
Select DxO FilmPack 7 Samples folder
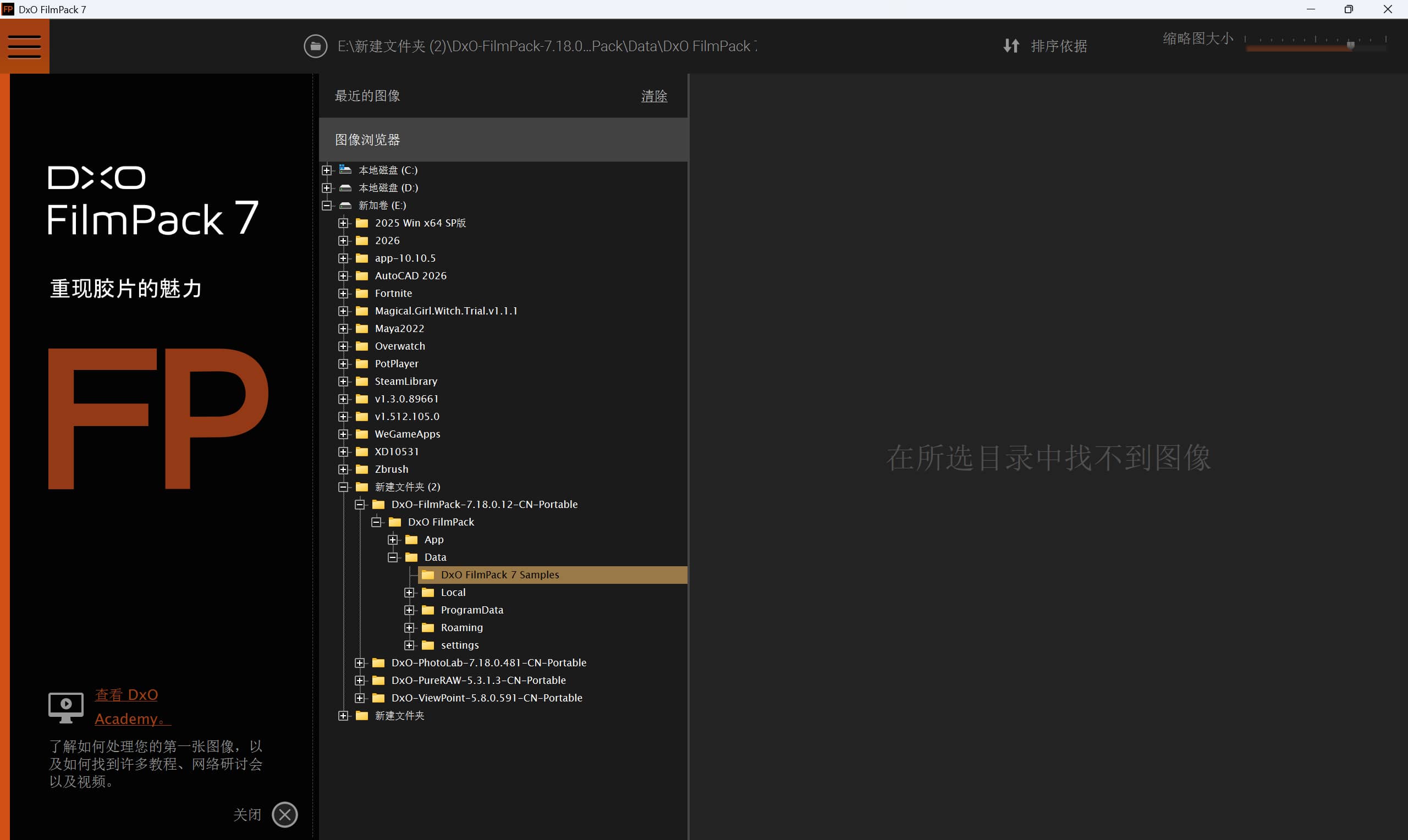pos(499,574)
